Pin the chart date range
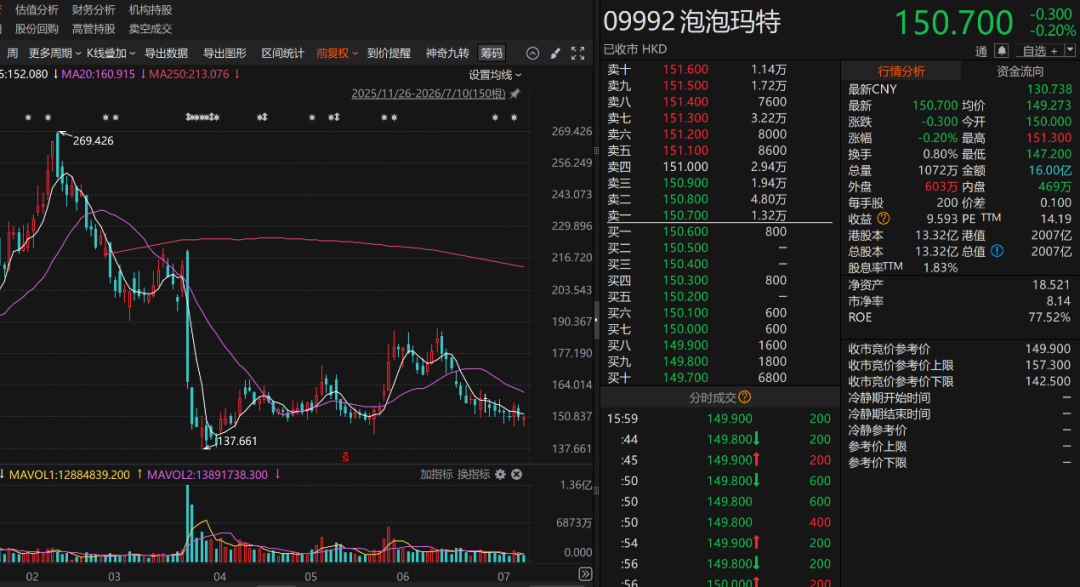 [515, 94]
